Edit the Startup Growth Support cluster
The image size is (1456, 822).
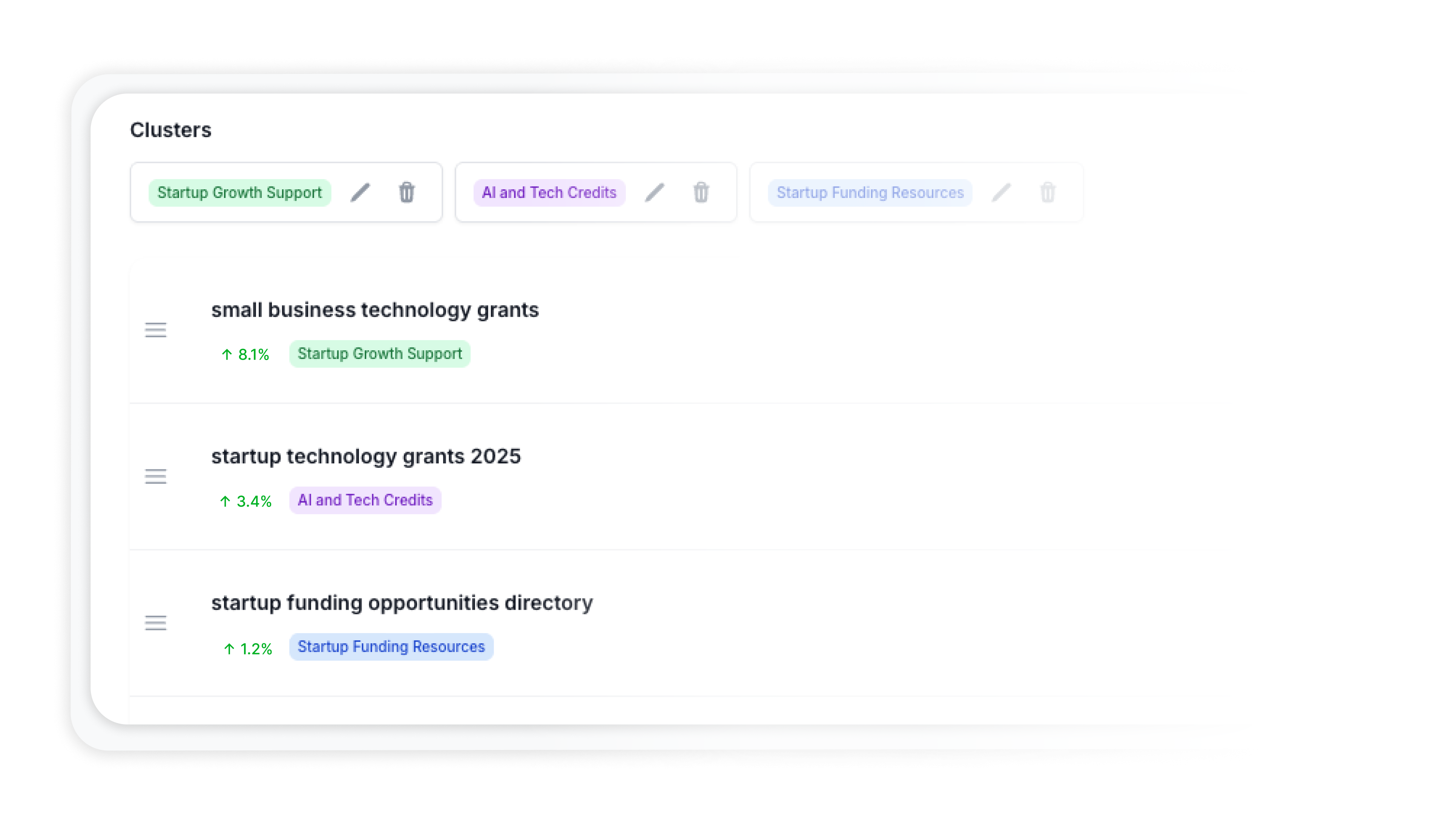pos(360,193)
